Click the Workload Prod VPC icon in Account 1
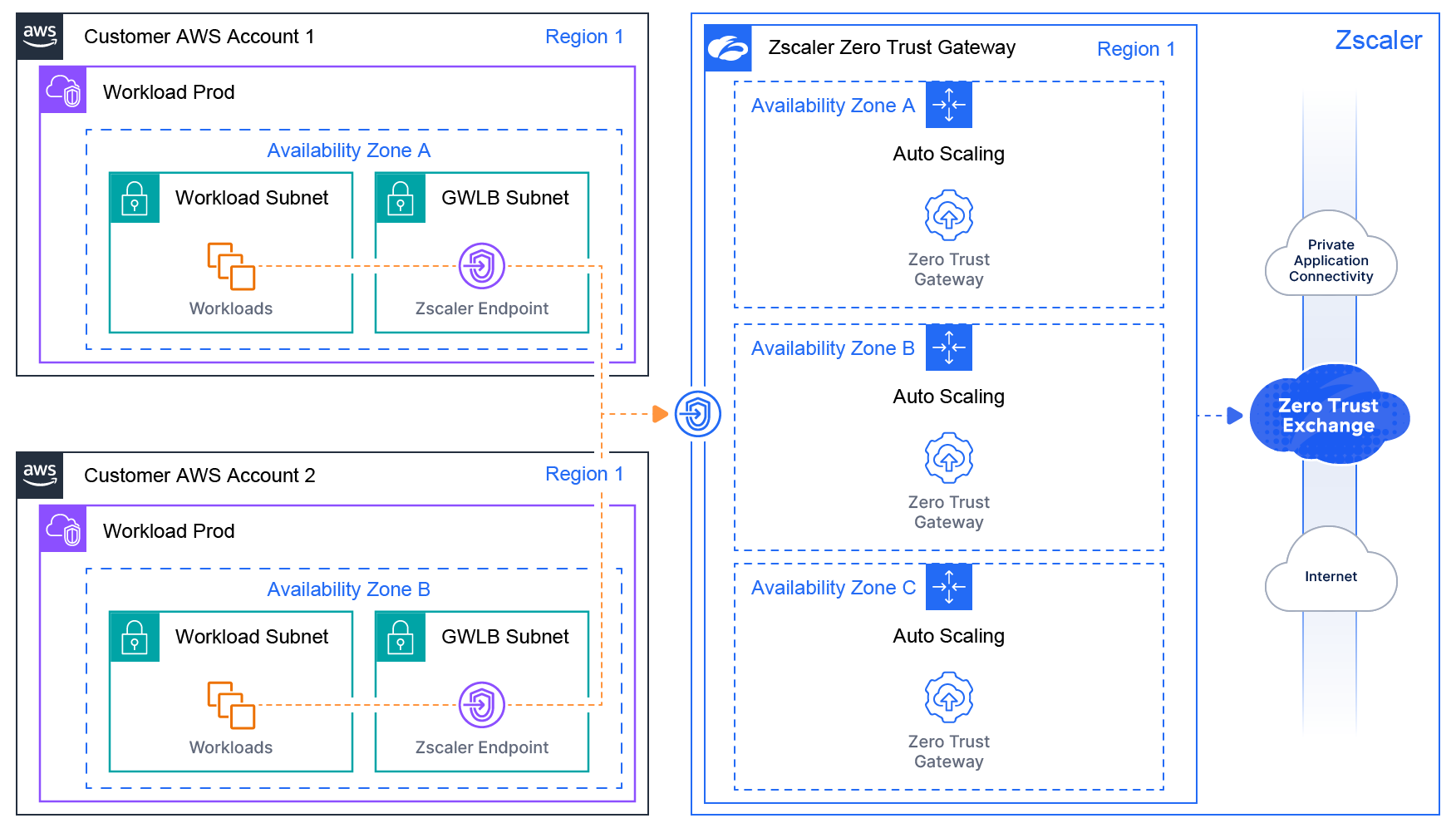1456x828 pixels. [63, 91]
